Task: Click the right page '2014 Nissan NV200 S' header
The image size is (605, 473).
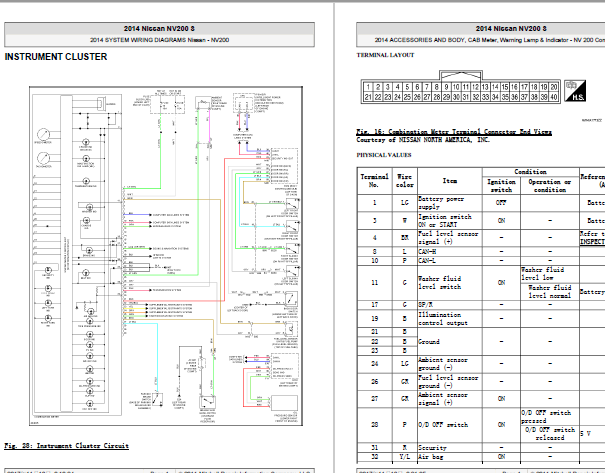Action: coord(511,29)
